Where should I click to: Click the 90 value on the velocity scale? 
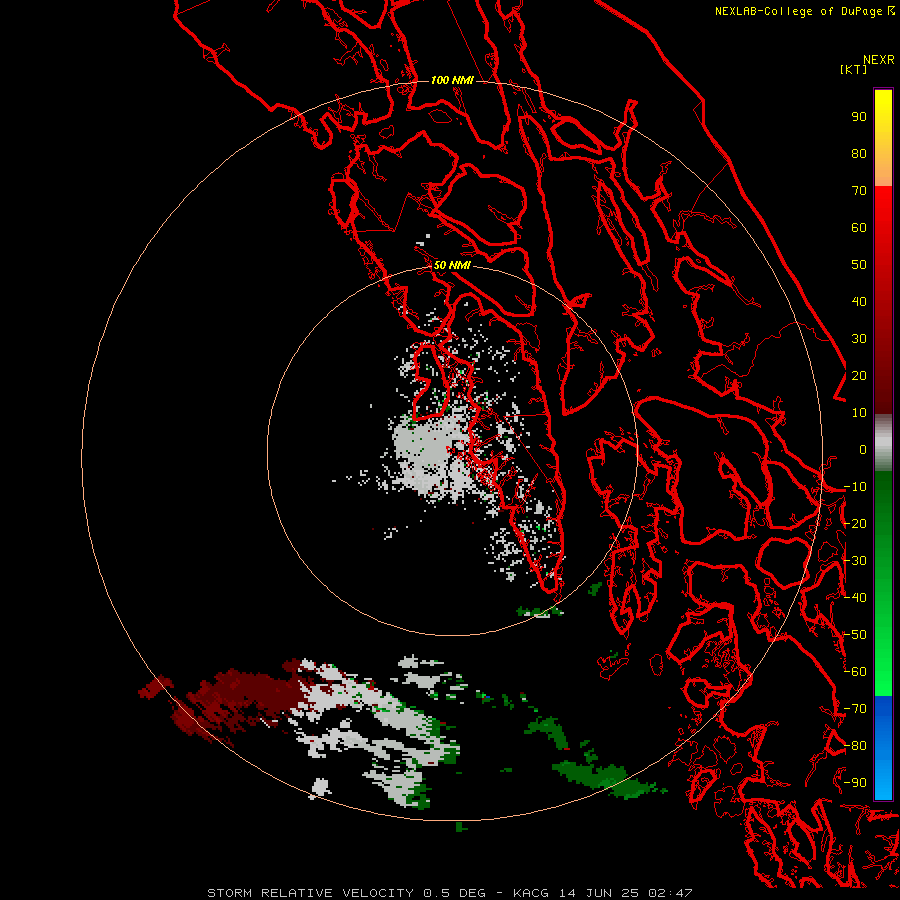tap(859, 117)
